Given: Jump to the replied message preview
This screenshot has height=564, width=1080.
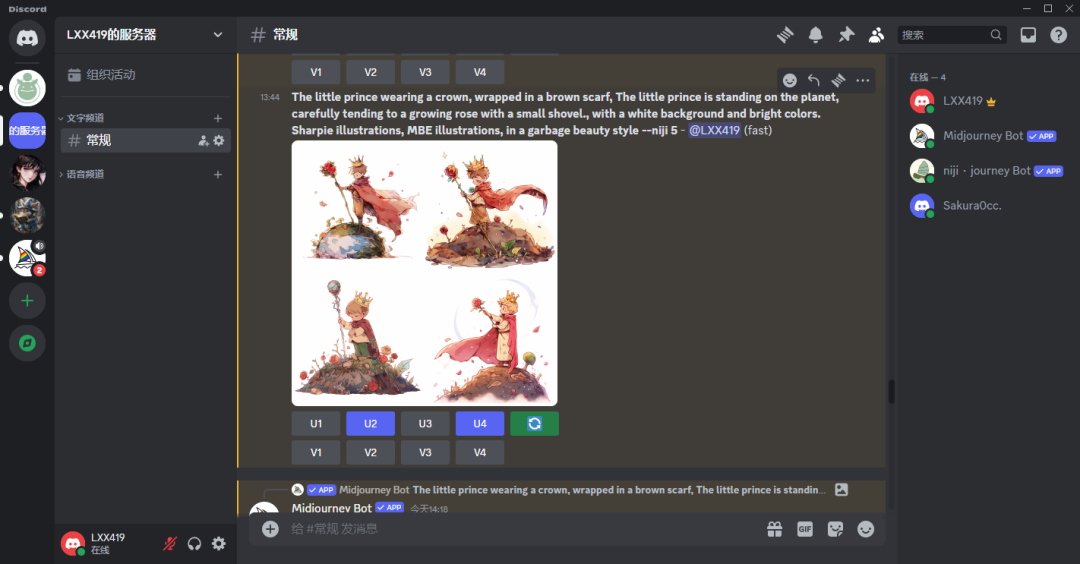Looking at the screenshot, I should [619, 490].
